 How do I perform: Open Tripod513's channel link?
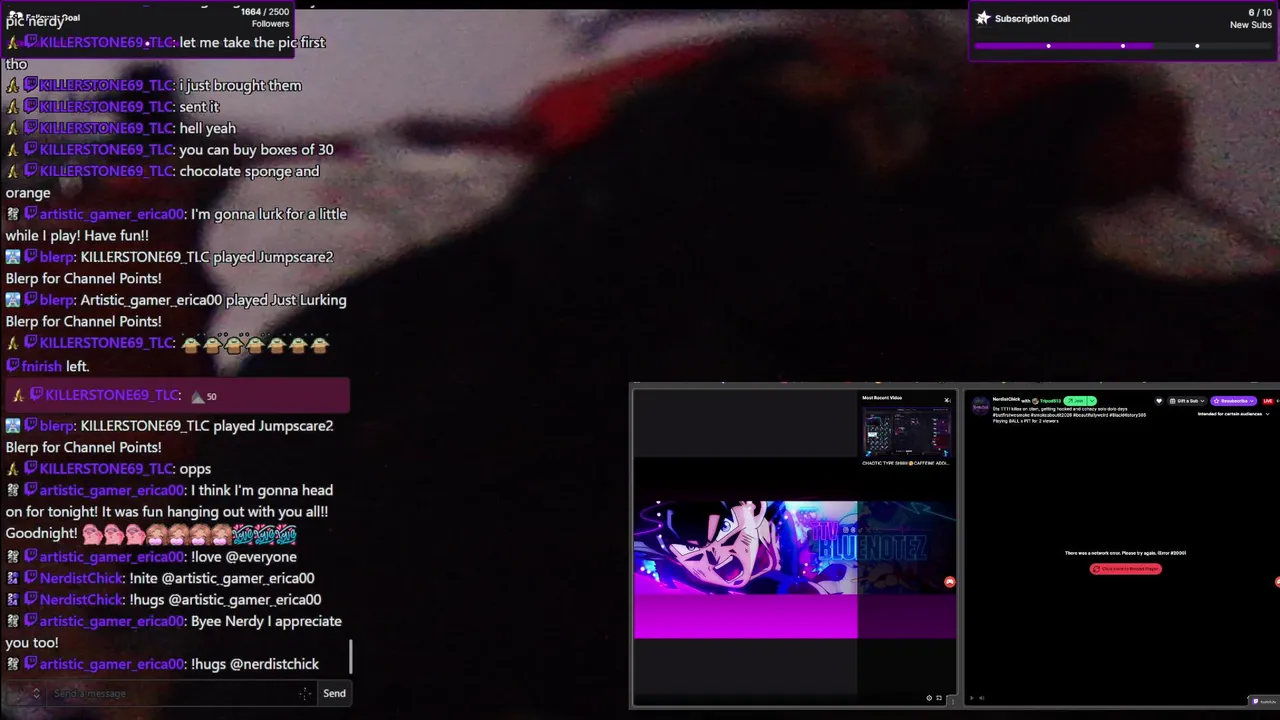point(1050,401)
